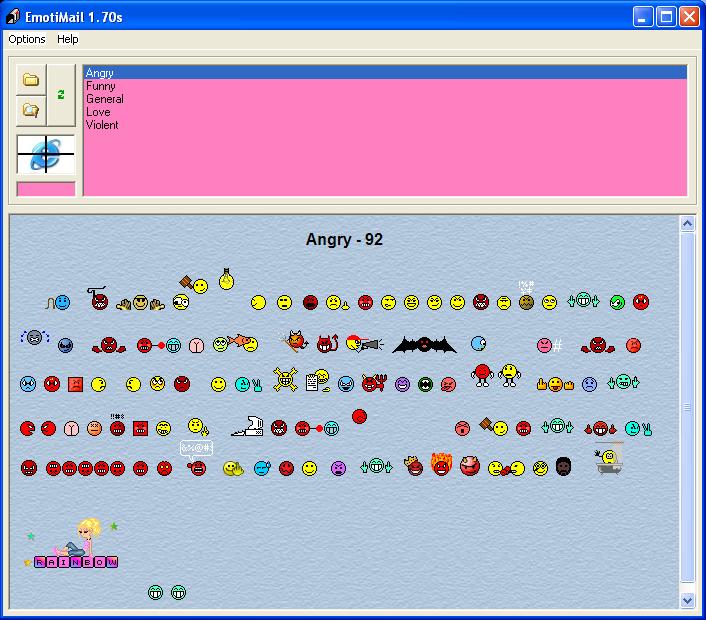706x620 pixels.
Task: Pick the cursing speech bubble red emoticon
Action: pyautogui.click(x=197, y=458)
